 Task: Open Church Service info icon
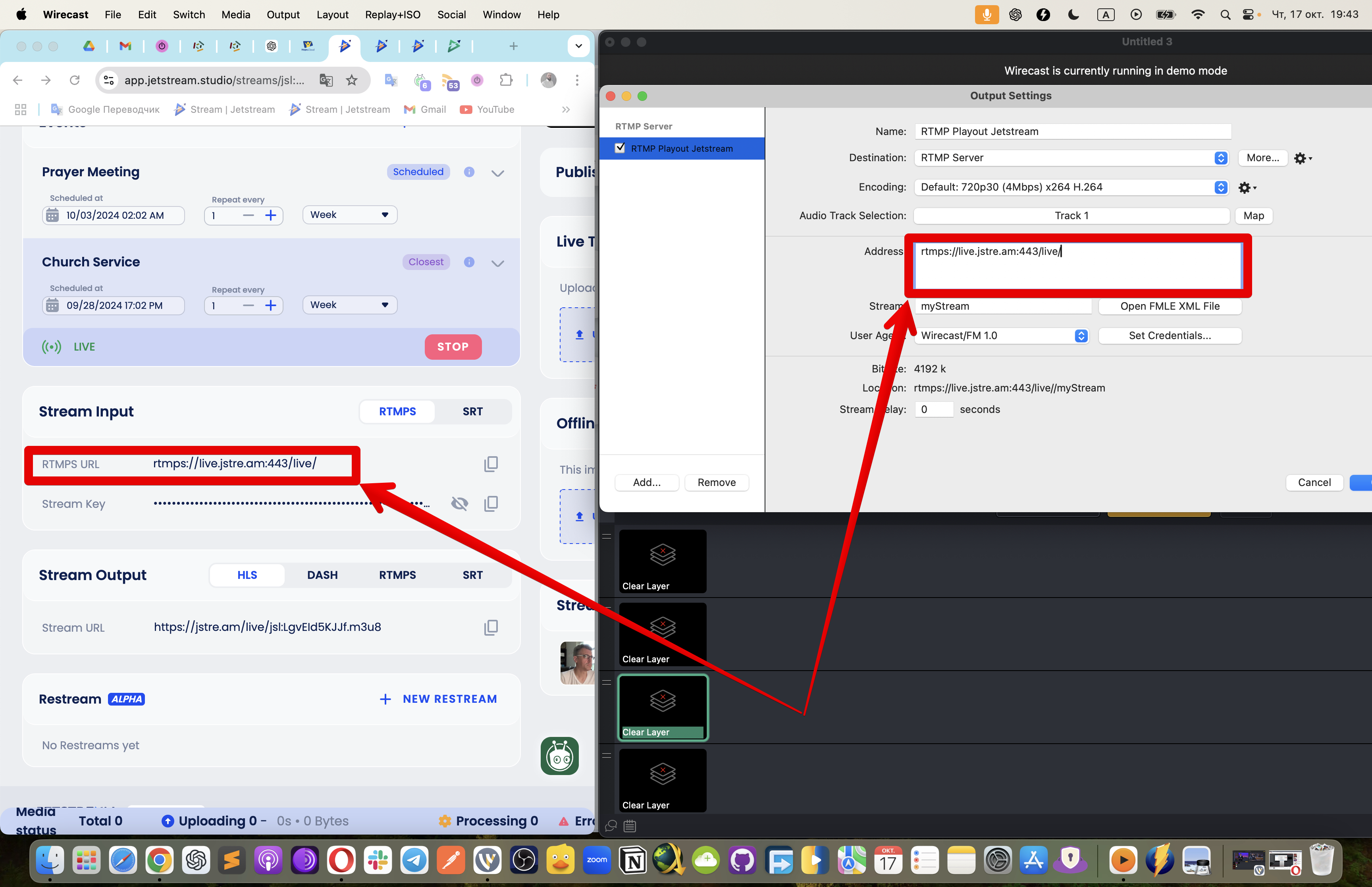(469, 262)
